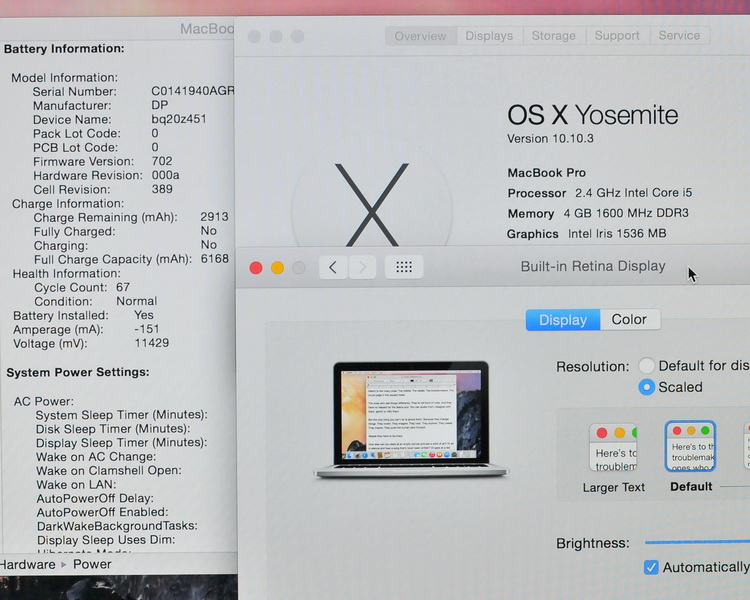Select the Scaled resolution option
750x600 pixels.
(646, 387)
